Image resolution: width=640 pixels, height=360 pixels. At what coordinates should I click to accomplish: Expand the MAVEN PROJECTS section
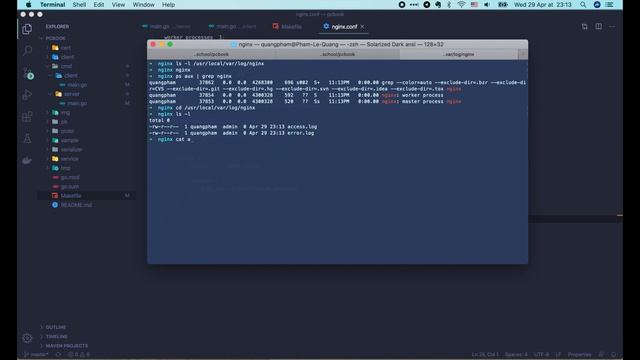click(67, 346)
